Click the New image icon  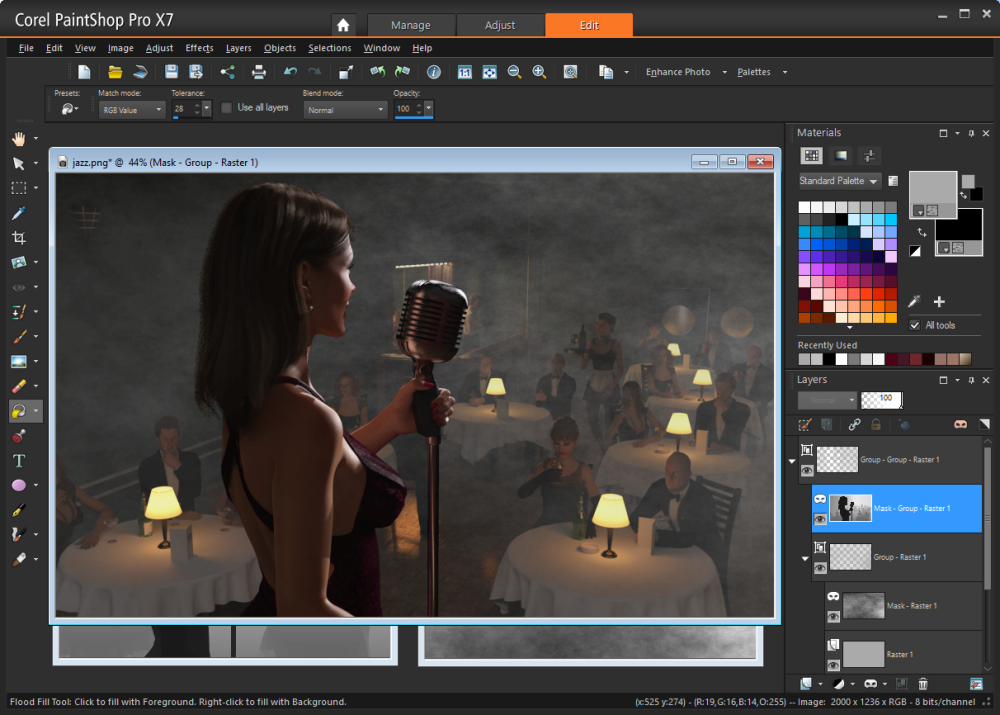point(84,72)
